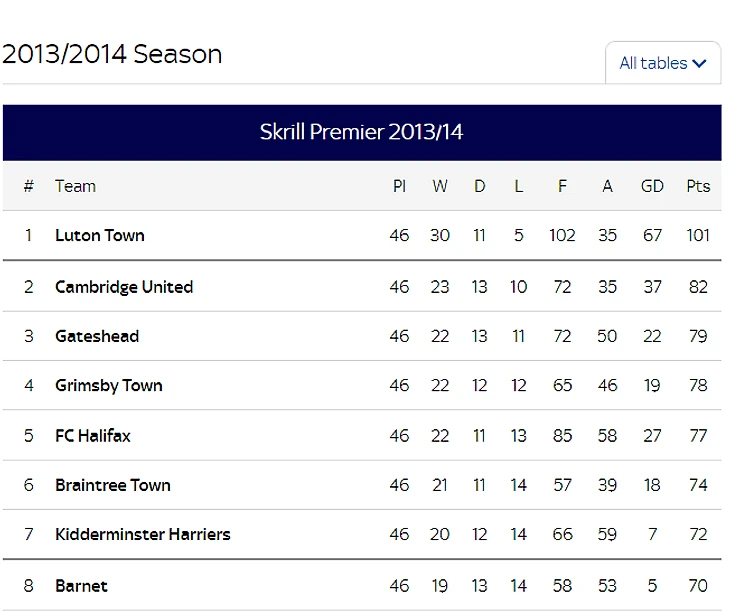Click the Gateshead team name
This screenshot has height=612, width=730.
click(97, 336)
